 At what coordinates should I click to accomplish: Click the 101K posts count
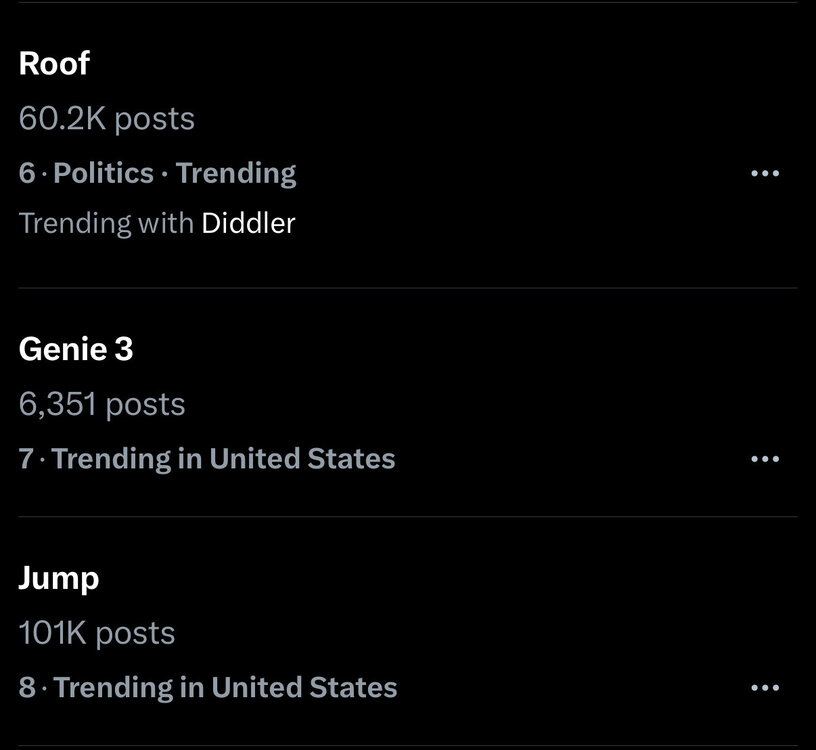tap(96, 633)
